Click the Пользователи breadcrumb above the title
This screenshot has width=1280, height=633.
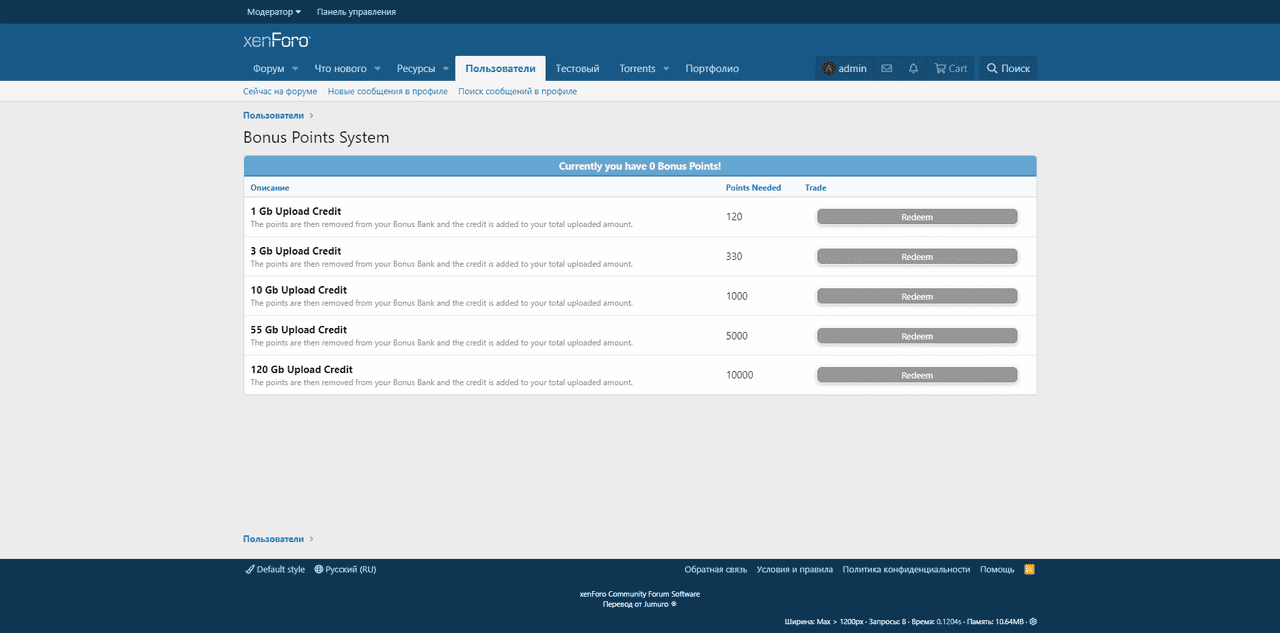click(273, 116)
